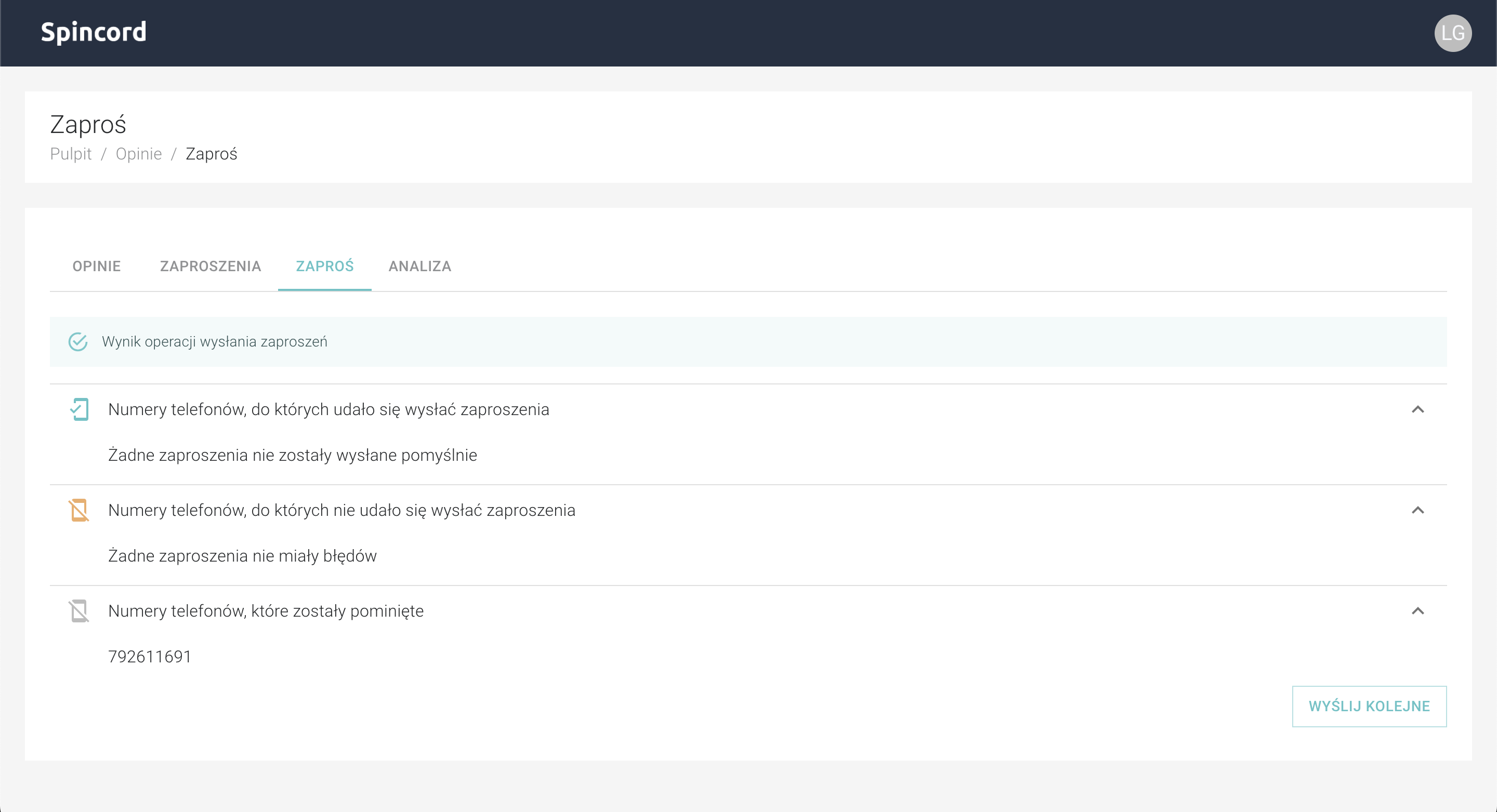Click the success checkmark circle icon
This screenshot has width=1497, height=812.
[x=78, y=341]
